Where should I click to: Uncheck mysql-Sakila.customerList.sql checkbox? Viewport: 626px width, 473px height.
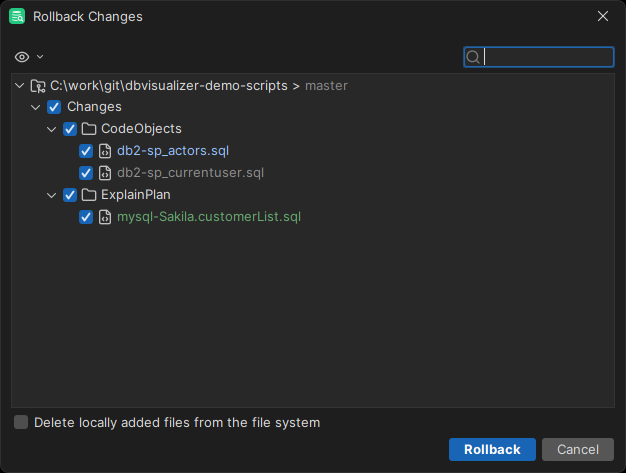point(86,217)
